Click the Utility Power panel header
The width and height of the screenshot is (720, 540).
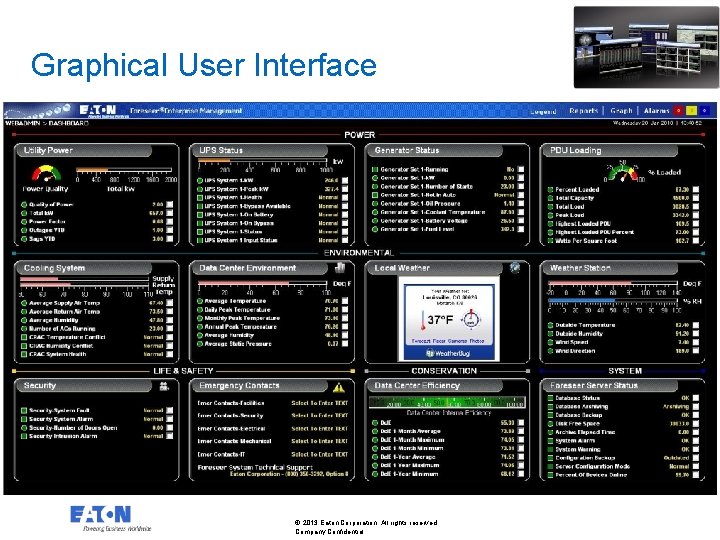coord(84,150)
